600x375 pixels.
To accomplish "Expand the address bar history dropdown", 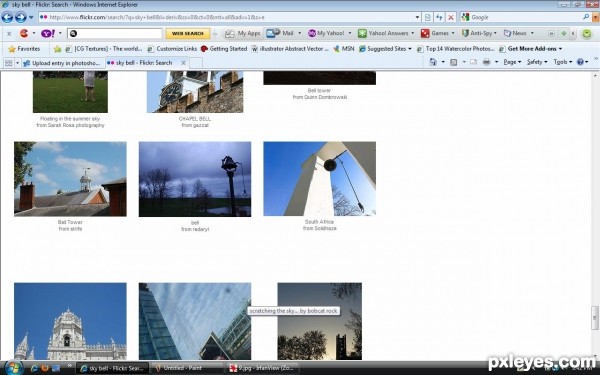I will 417,17.
